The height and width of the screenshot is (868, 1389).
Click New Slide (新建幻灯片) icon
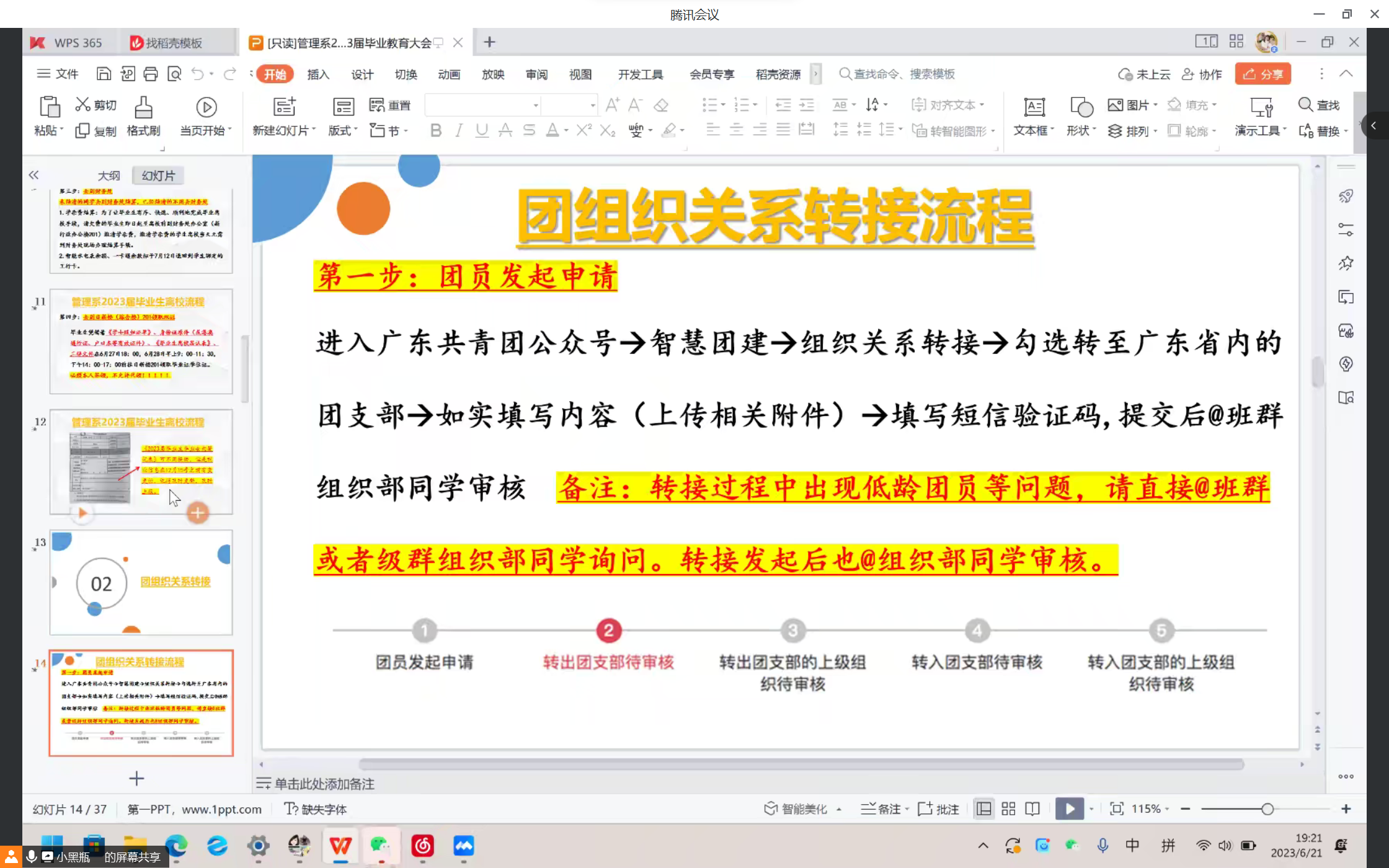[x=285, y=107]
